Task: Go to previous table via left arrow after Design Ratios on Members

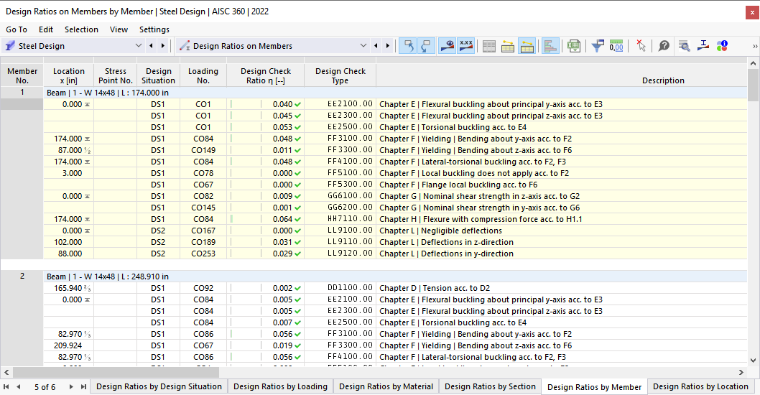Action: point(376,46)
